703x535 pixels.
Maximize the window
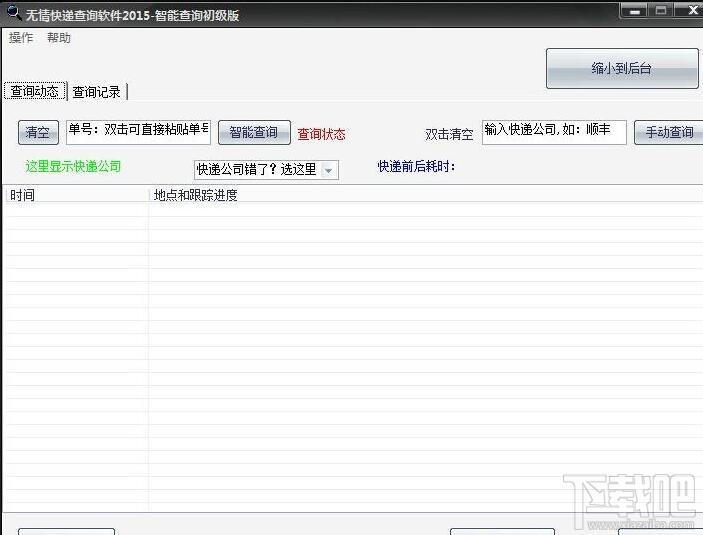660,11
